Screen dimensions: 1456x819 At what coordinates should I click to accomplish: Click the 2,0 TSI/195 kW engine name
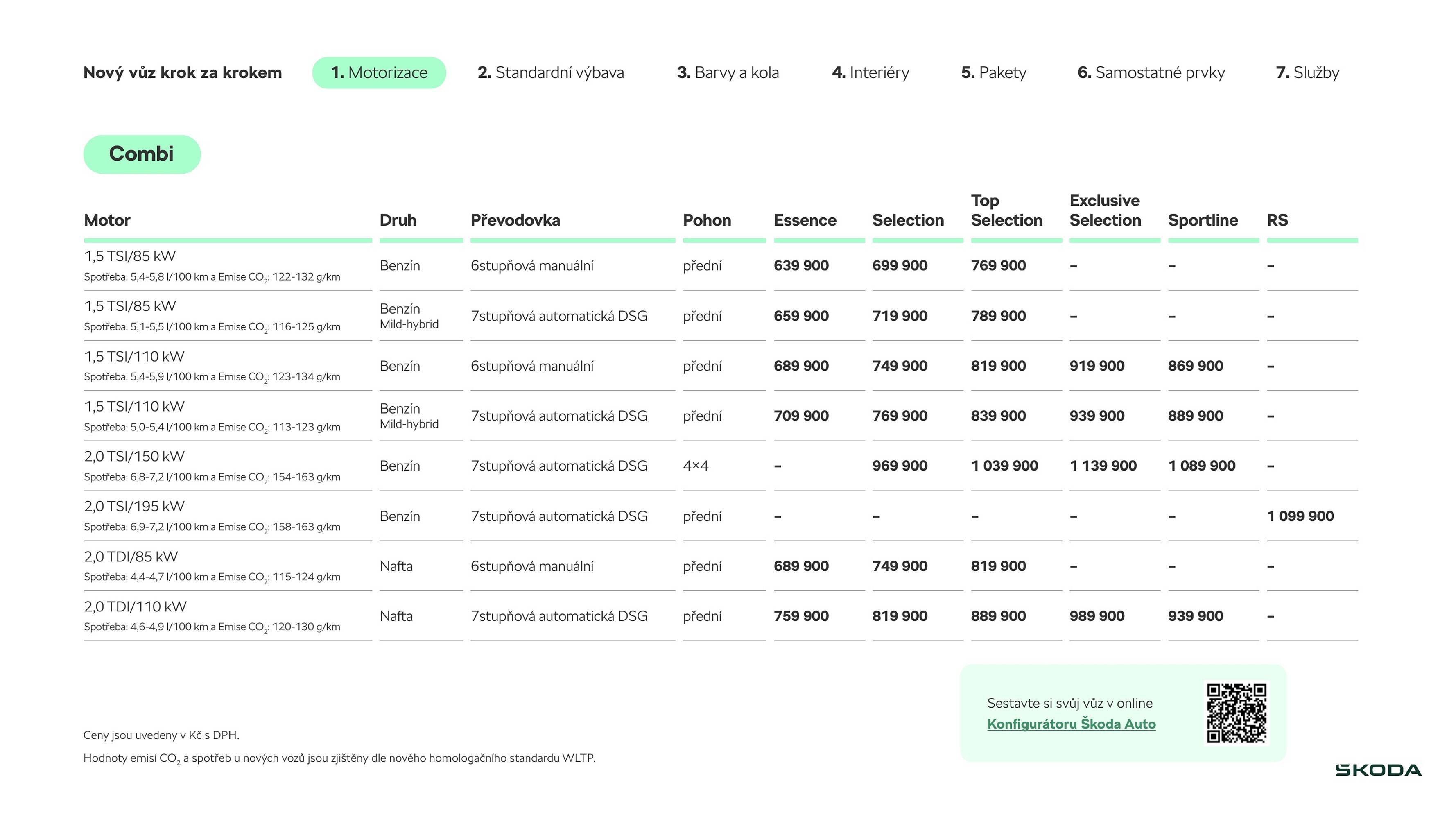pos(135,507)
